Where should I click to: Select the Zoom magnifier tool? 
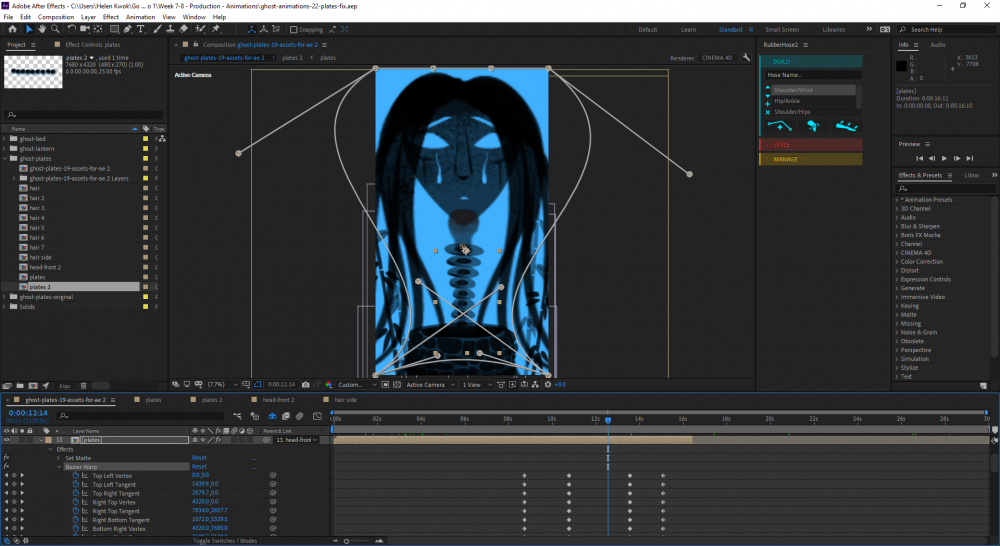point(55,29)
